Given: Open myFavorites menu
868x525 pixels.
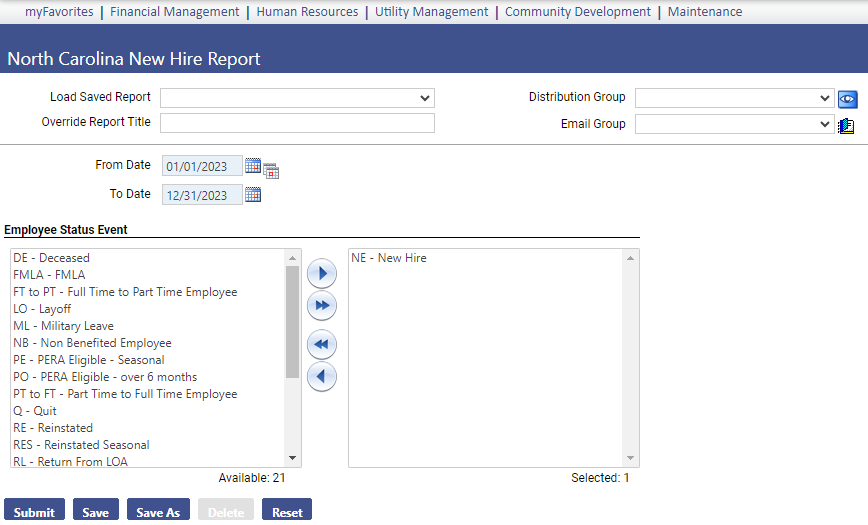Looking at the screenshot, I should pos(59,12).
